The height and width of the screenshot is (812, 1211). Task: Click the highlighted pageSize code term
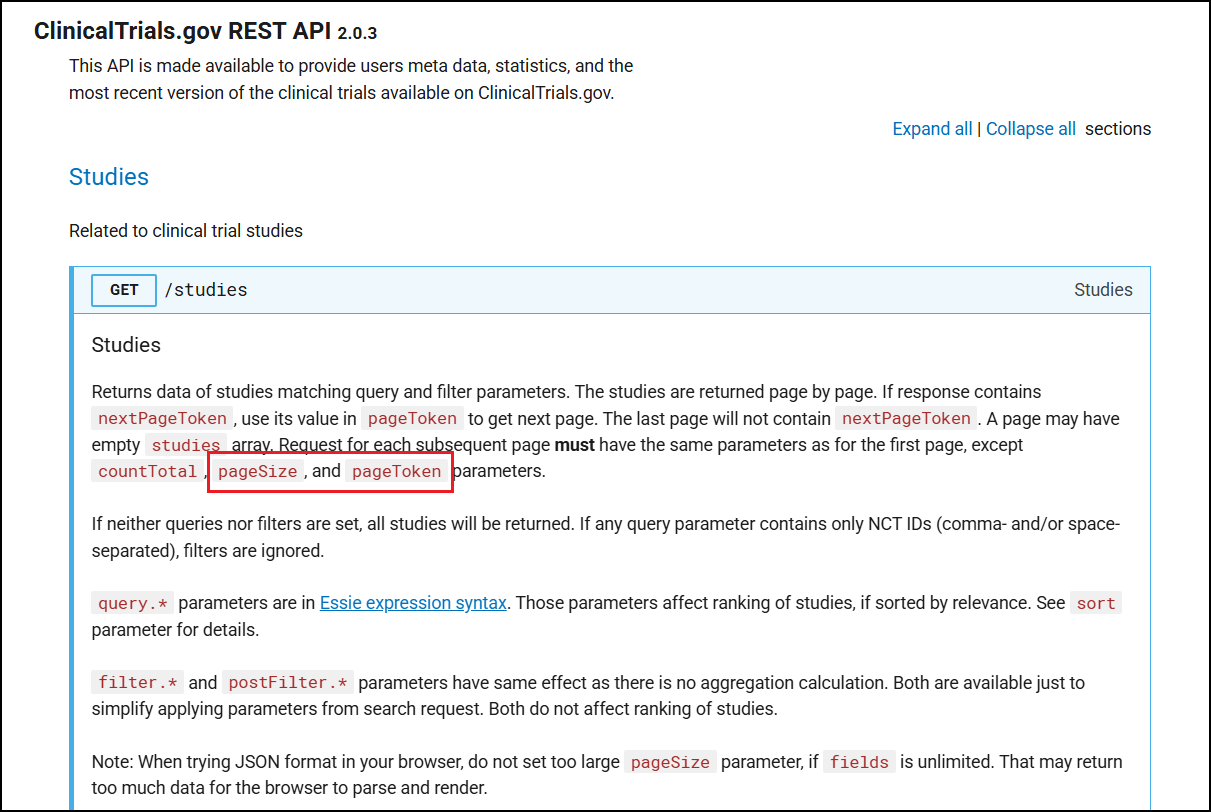(x=258, y=471)
